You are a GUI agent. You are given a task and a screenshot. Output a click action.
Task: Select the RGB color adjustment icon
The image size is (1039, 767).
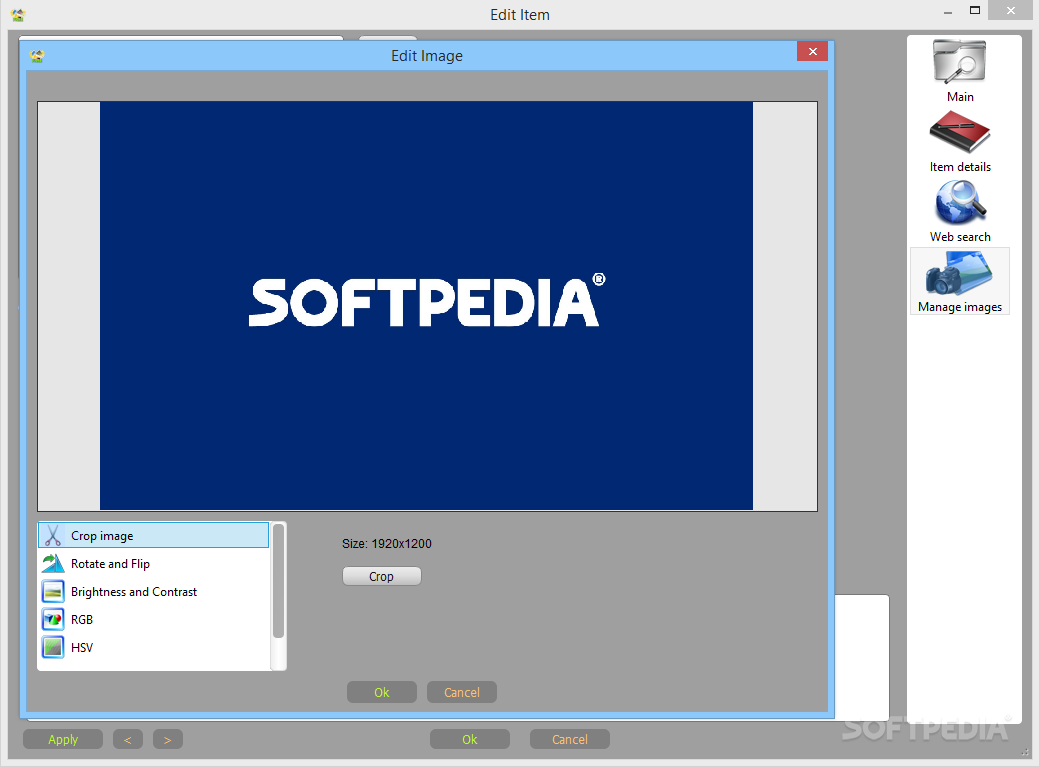pos(53,619)
